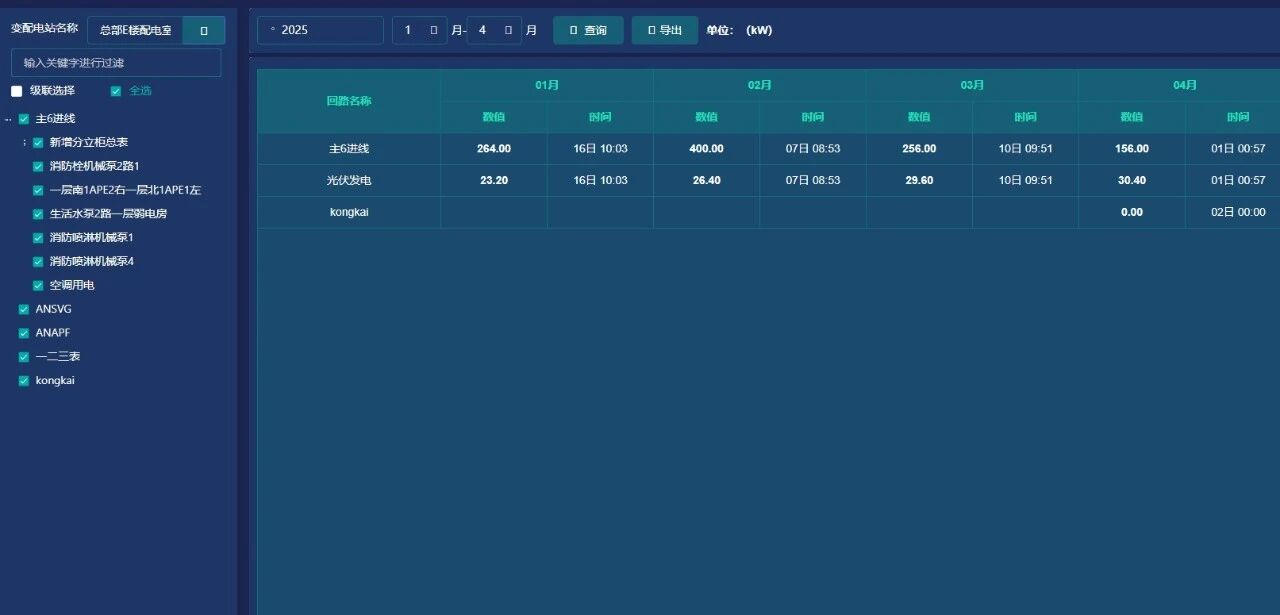Image resolution: width=1280 pixels, height=615 pixels.
Task: Open the end month dropdown showing 4
Action: (494, 30)
